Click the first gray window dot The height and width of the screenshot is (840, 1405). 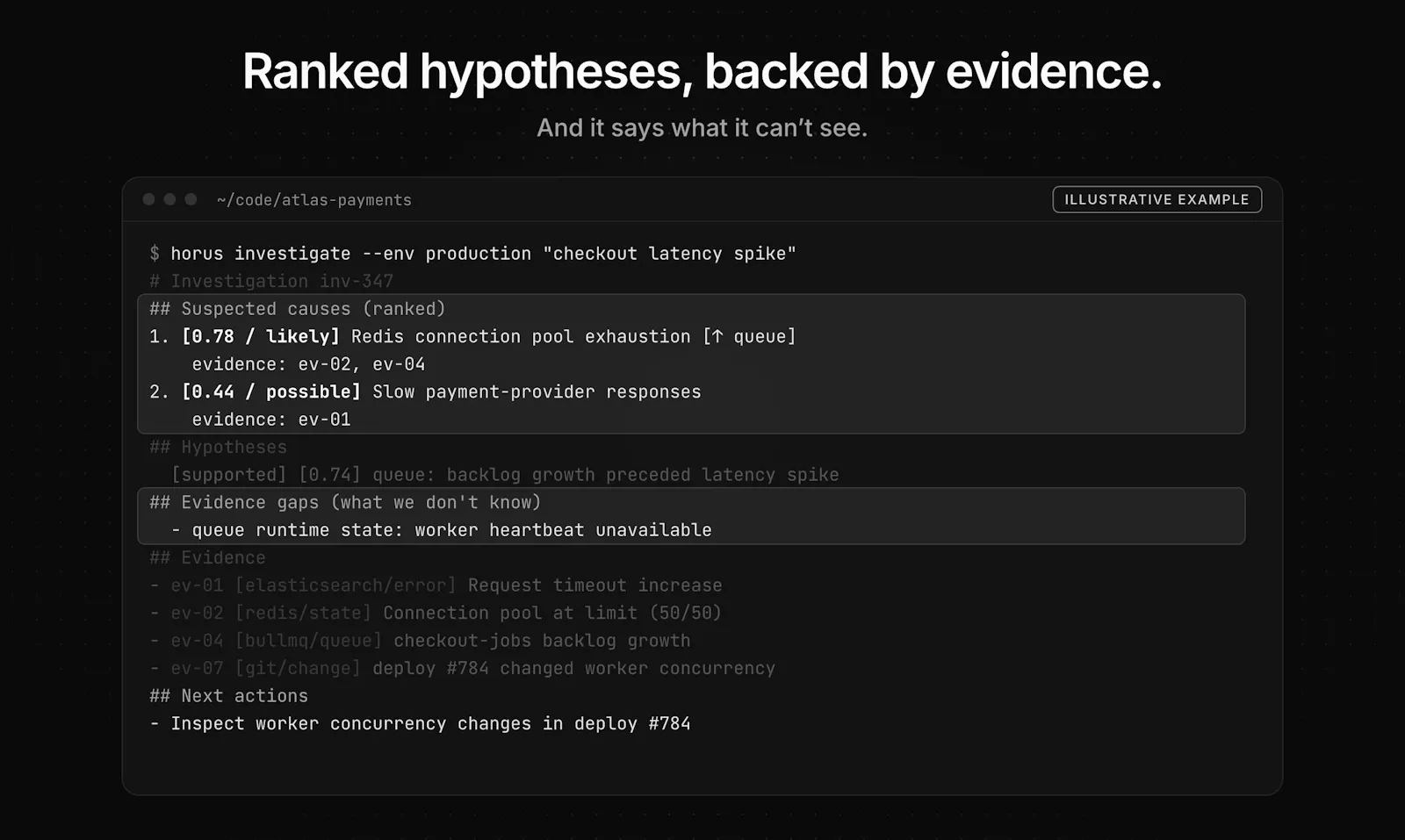[x=148, y=199]
